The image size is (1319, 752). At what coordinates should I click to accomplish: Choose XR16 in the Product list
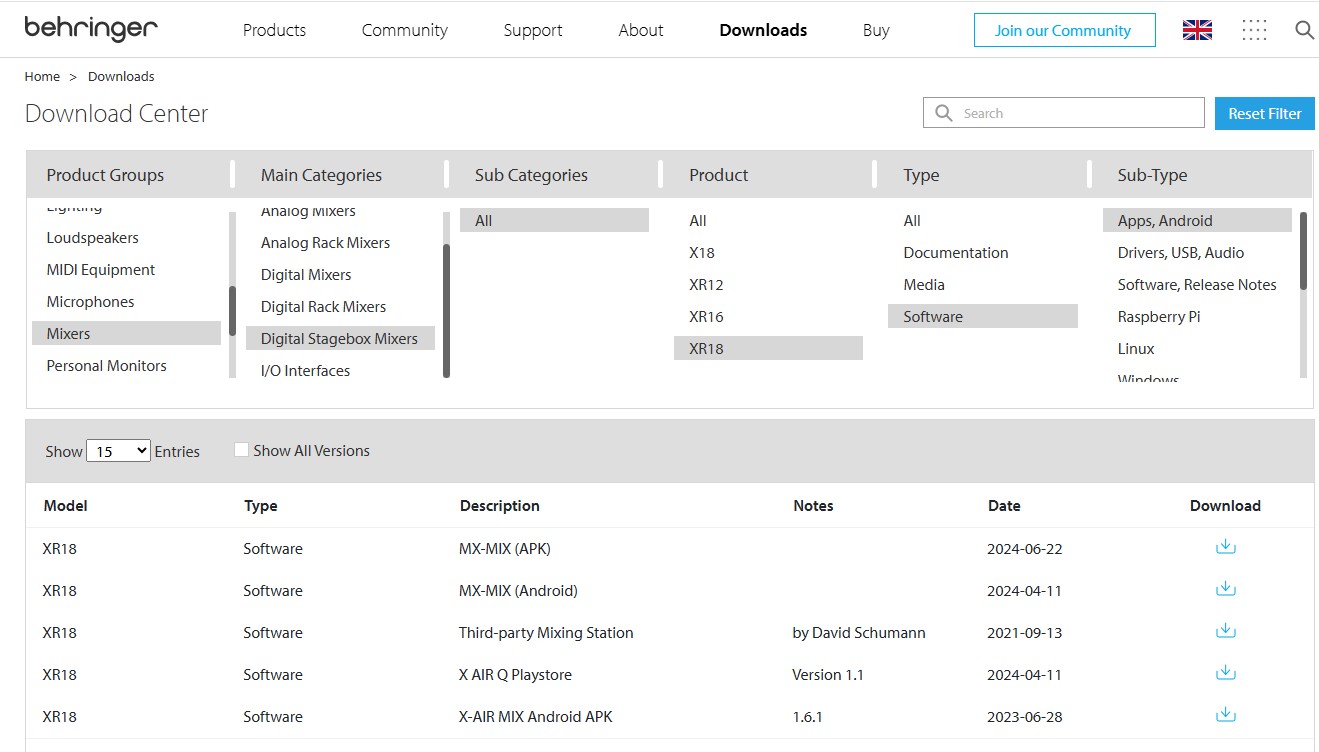[706, 317]
